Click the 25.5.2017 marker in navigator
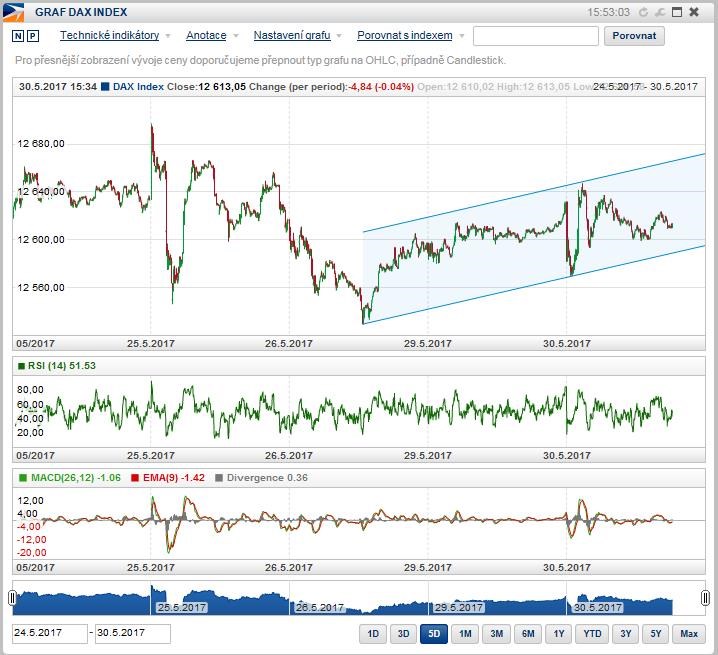Screen dimensions: 718x655 point(182,607)
